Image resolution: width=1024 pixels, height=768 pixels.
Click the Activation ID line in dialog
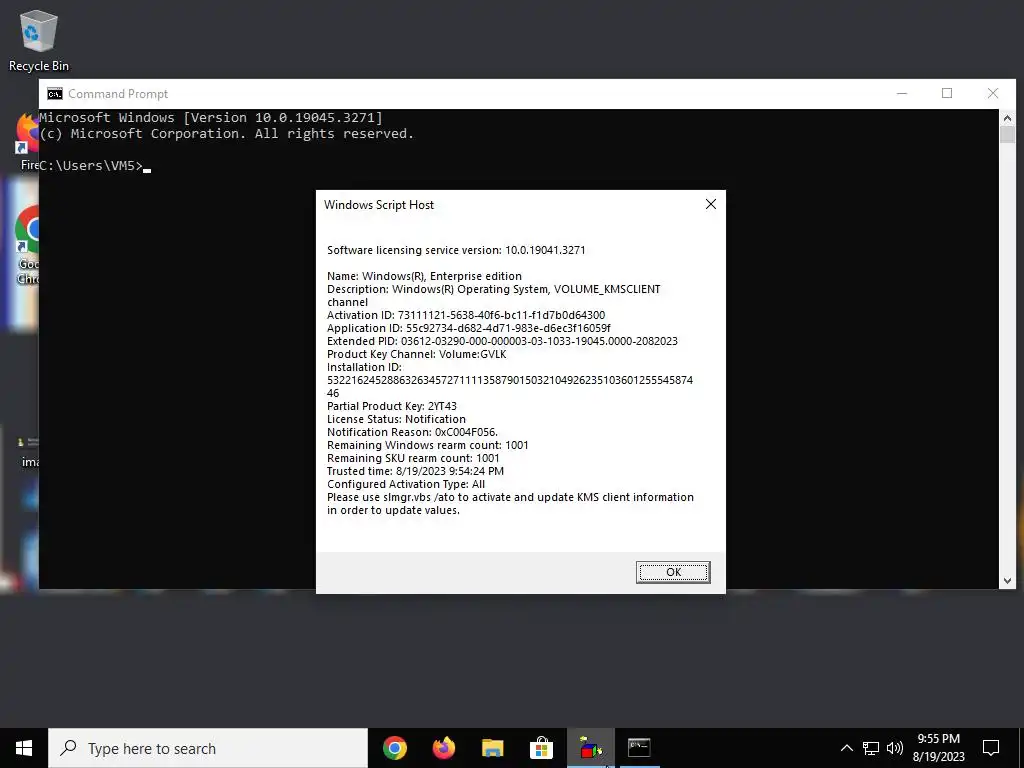pyautogui.click(x=466, y=315)
